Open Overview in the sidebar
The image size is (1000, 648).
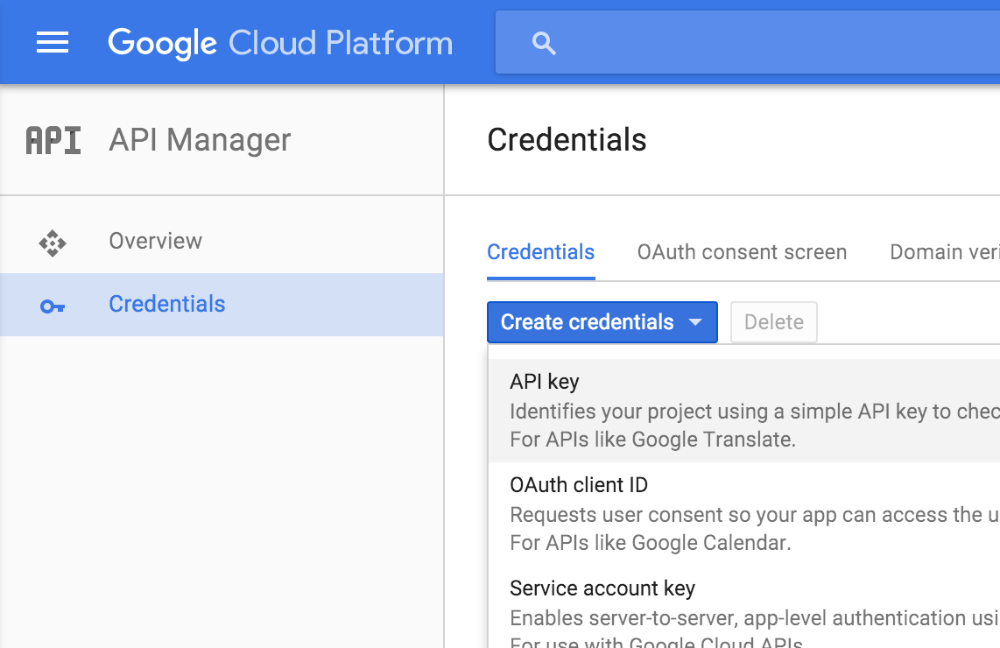[222, 242]
